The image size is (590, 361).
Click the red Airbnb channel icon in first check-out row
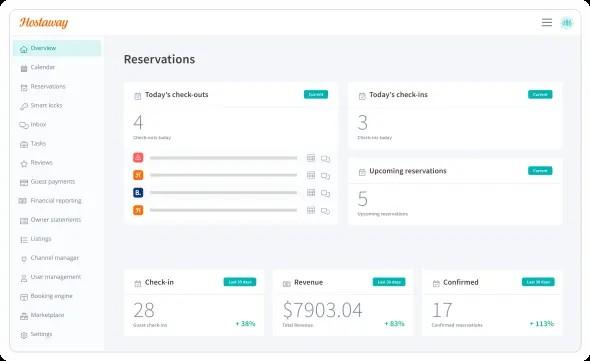138,157
